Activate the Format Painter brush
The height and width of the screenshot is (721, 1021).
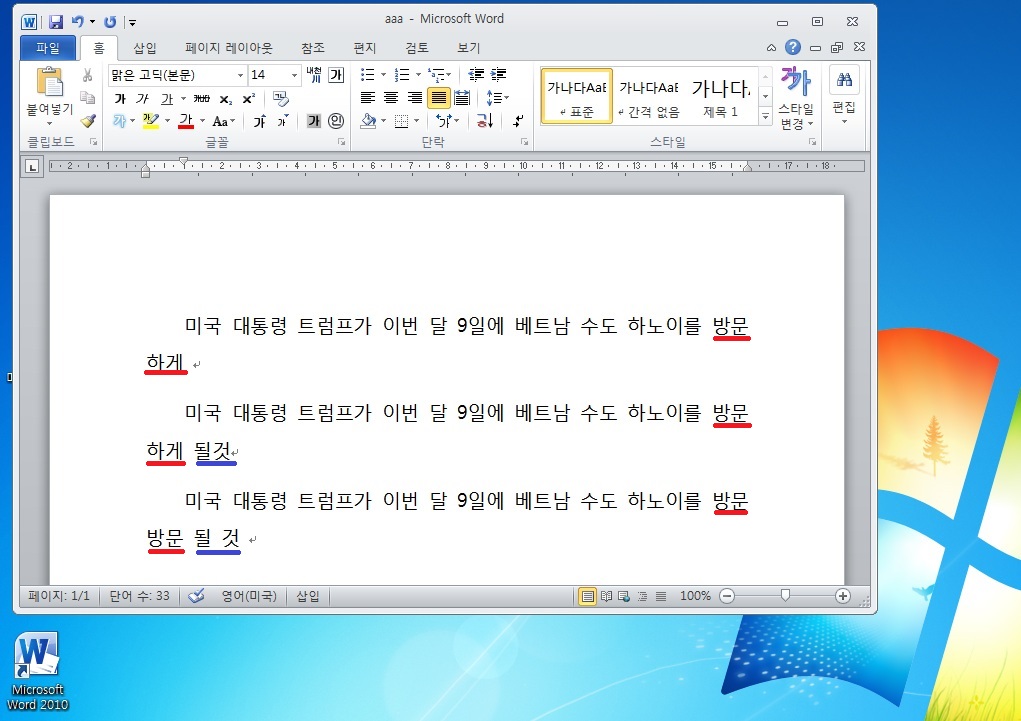(87, 120)
